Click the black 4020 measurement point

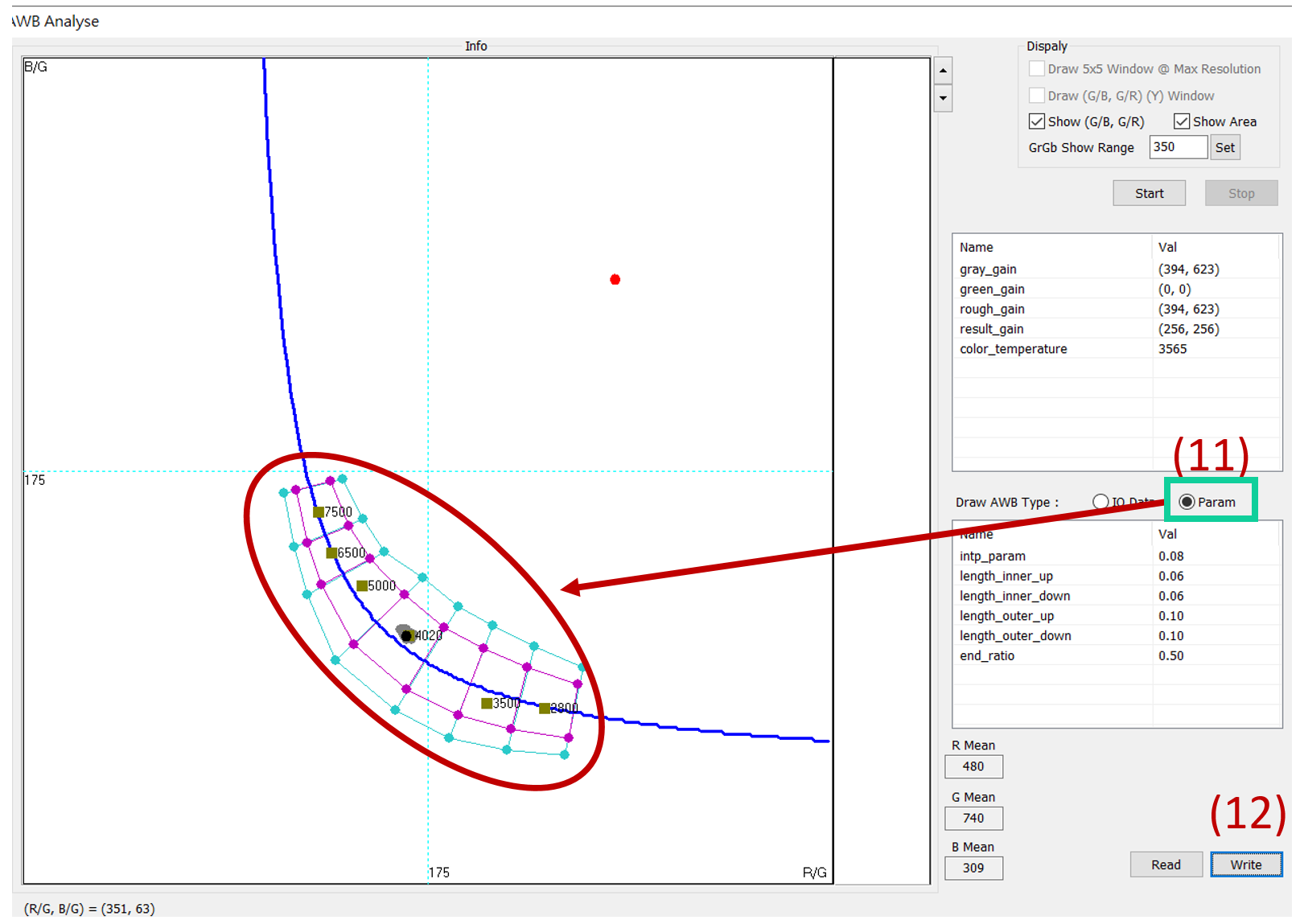click(406, 636)
